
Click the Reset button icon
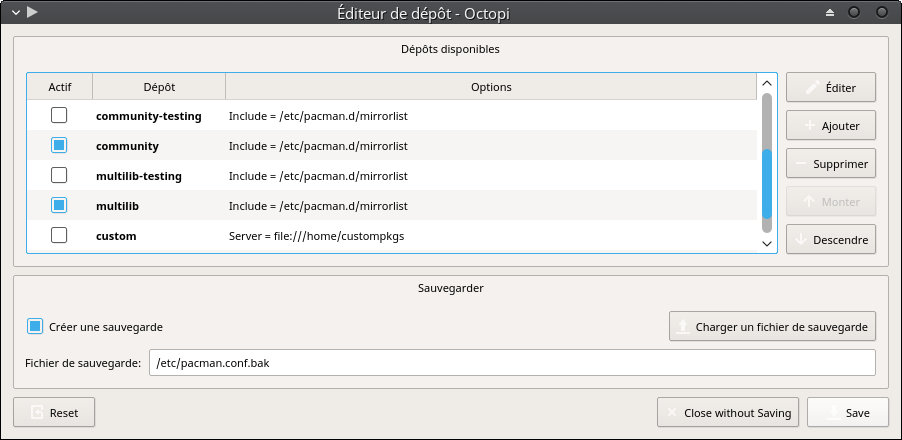click(37, 412)
